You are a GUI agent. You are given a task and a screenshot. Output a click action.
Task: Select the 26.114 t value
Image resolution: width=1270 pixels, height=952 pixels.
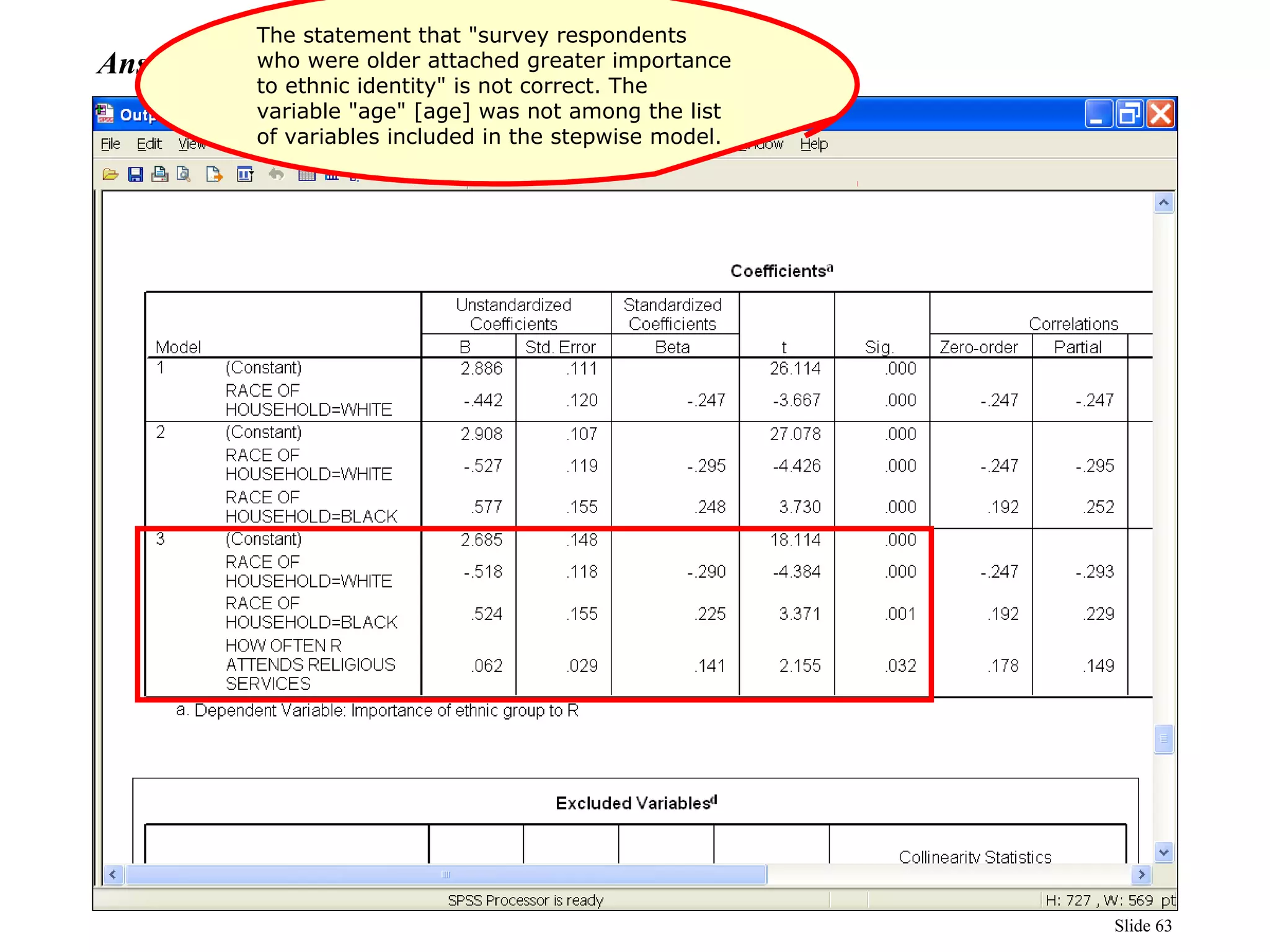[x=795, y=369]
